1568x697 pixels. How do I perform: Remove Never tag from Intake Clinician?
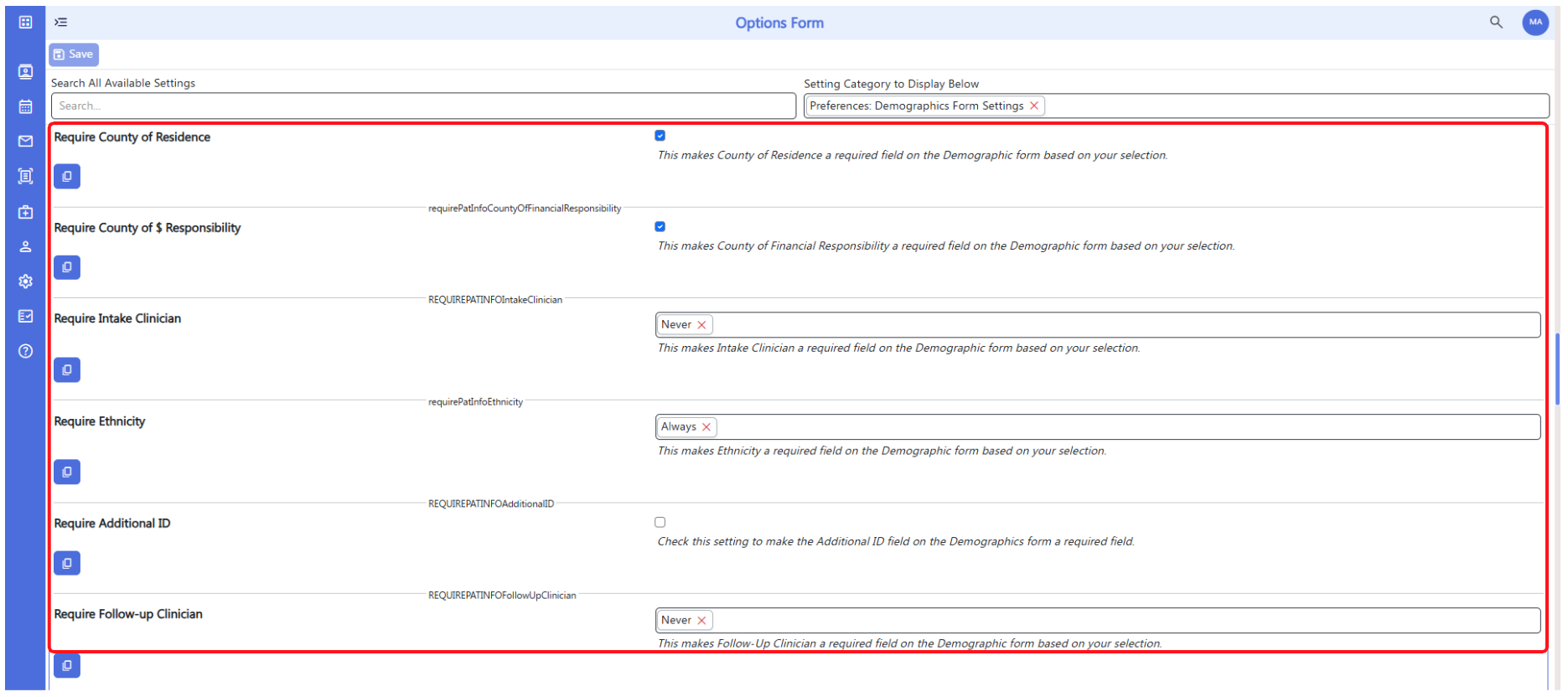(701, 325)
